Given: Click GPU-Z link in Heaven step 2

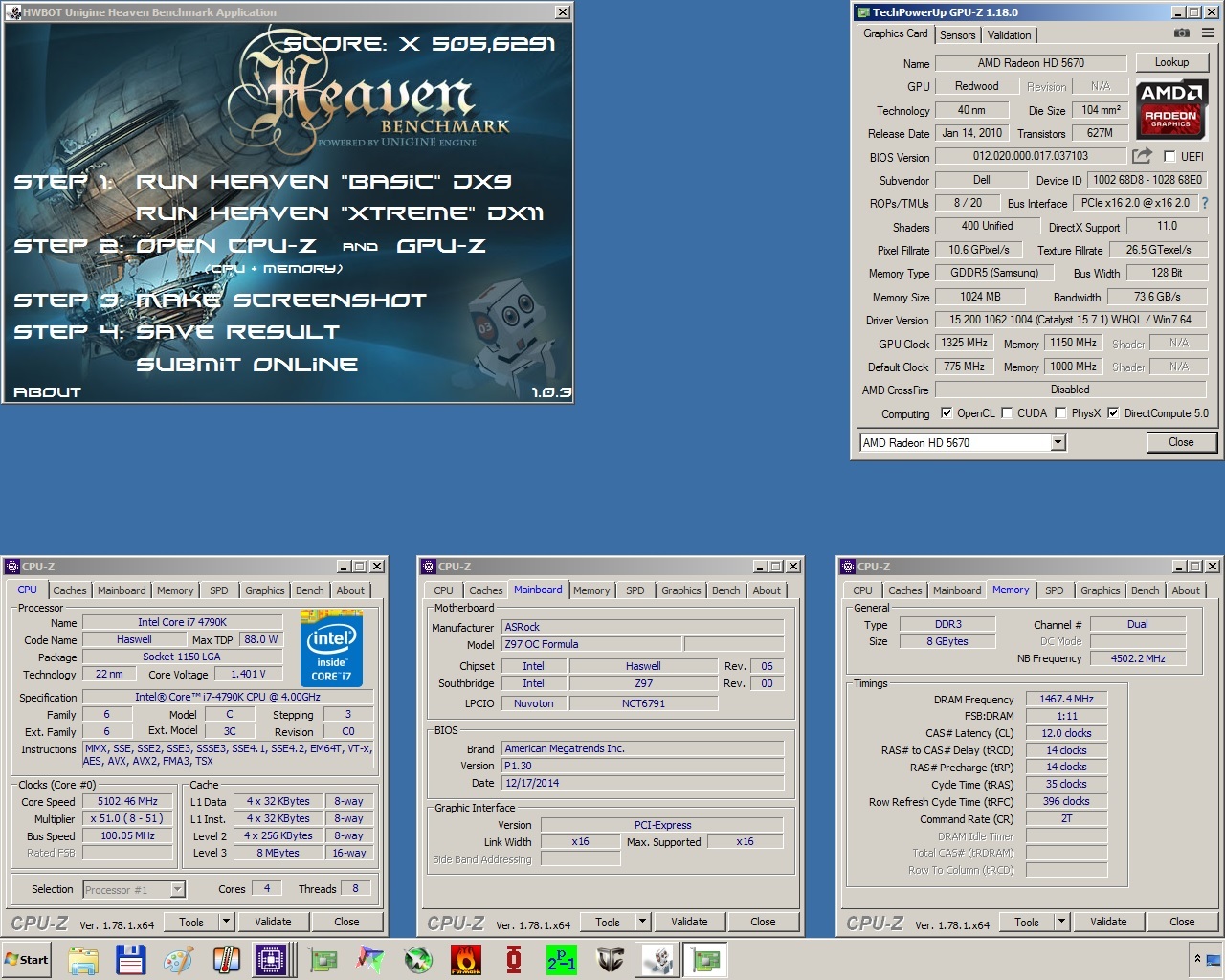Looking at the screenshot, I should click(x=441, y=246).
